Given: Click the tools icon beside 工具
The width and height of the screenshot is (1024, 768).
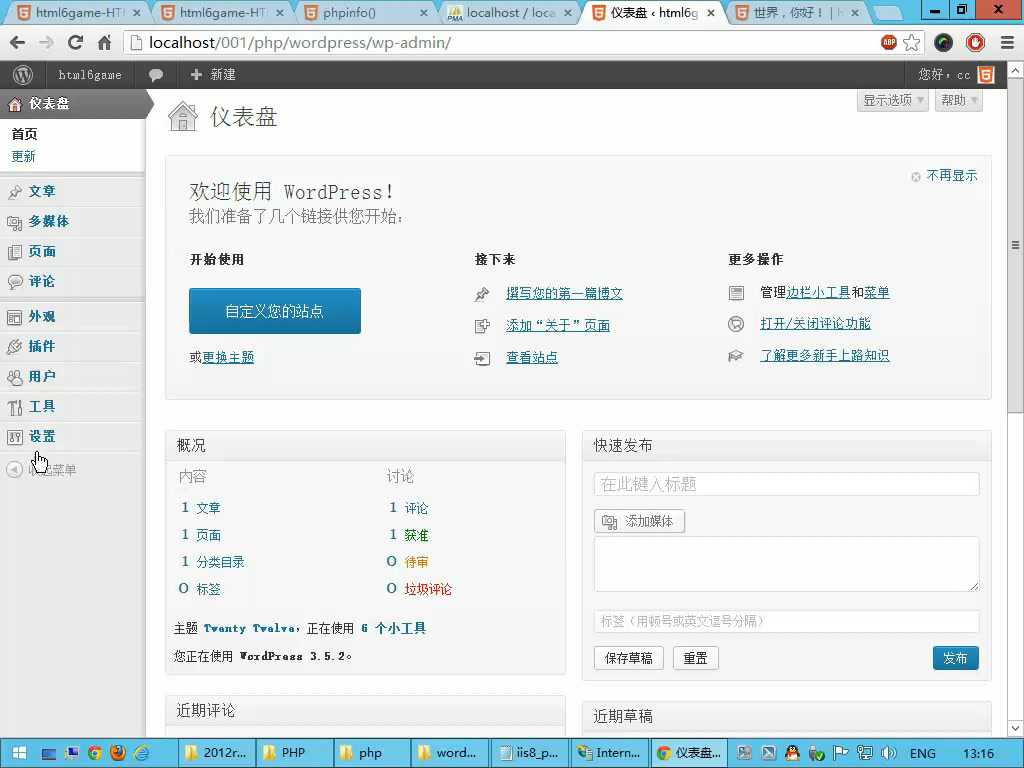Looking at the screenshot, I should (14, 408).
